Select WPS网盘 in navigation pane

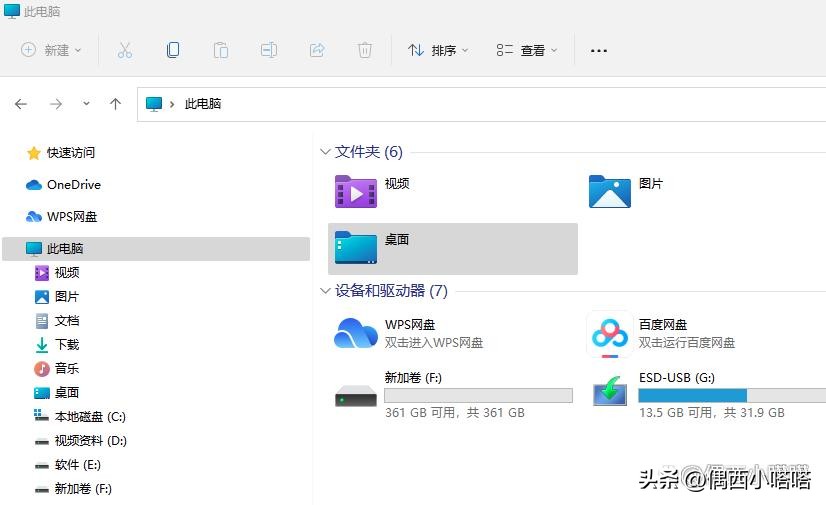(62, 216)
